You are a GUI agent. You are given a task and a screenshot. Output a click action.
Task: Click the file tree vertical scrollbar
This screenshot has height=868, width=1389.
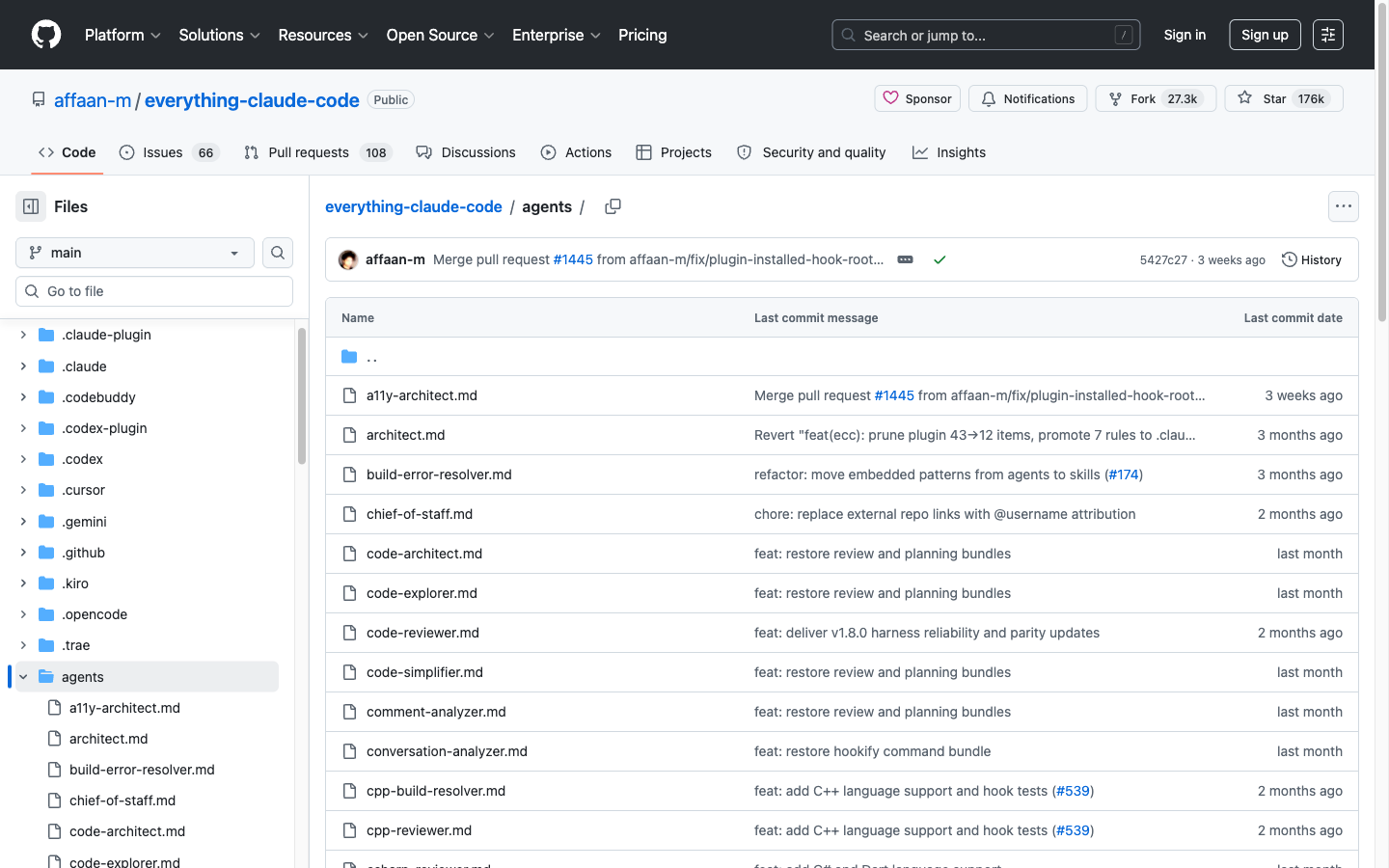[302, 395]
